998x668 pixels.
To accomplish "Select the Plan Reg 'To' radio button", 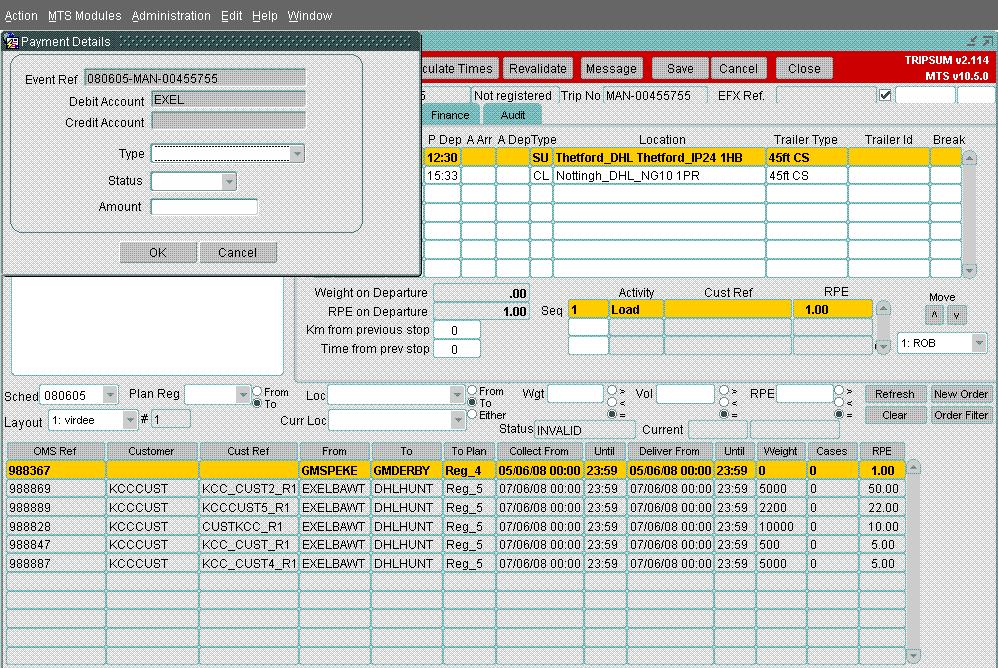I will pos(257,403).
